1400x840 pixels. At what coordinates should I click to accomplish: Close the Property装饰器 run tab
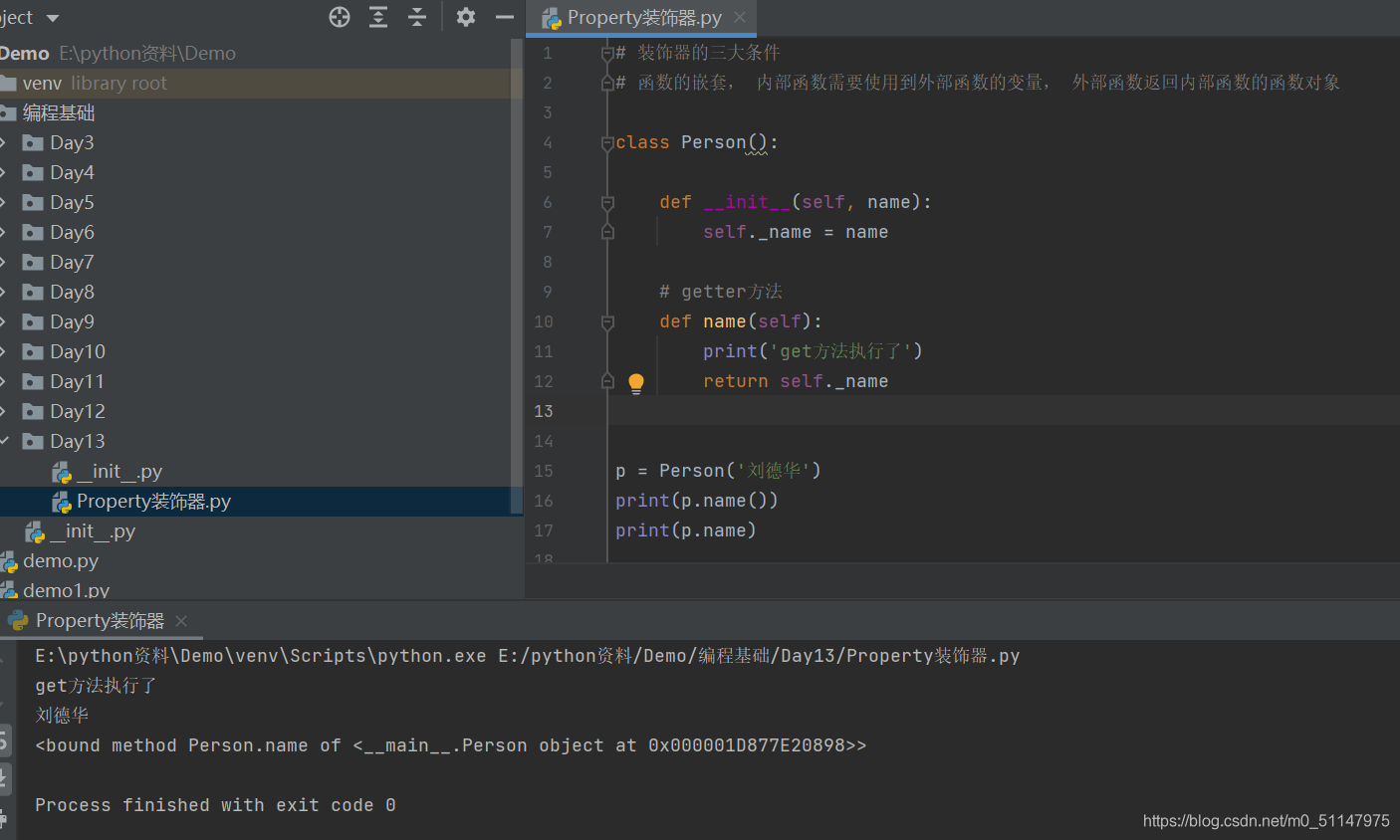[x=181, y=621]
